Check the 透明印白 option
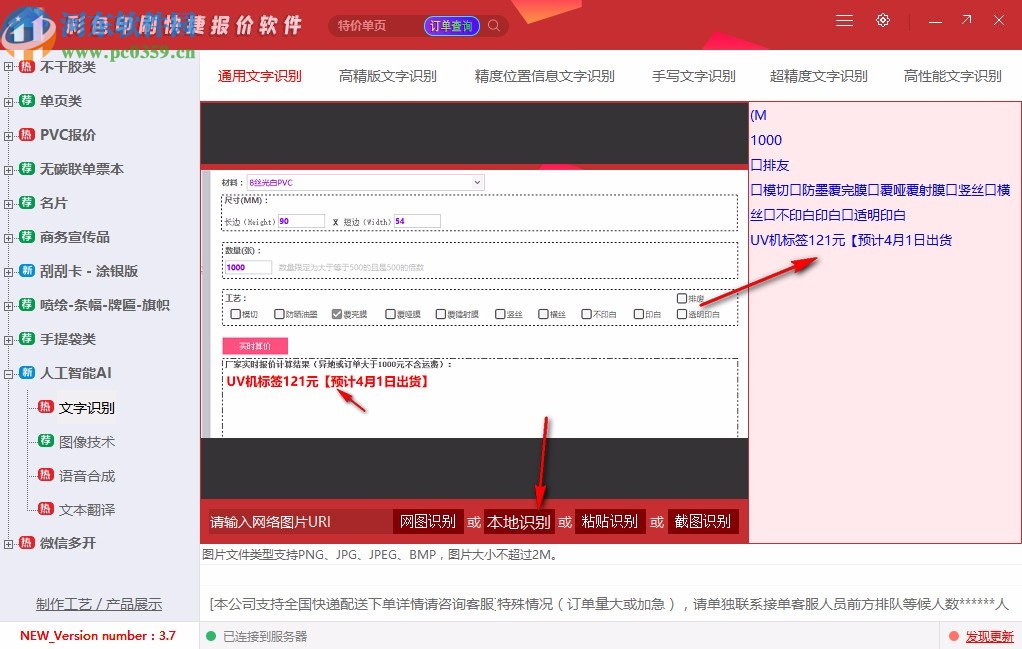This screenshot has width=1022, height=649. pyautogui.click(x=681, y=313)
